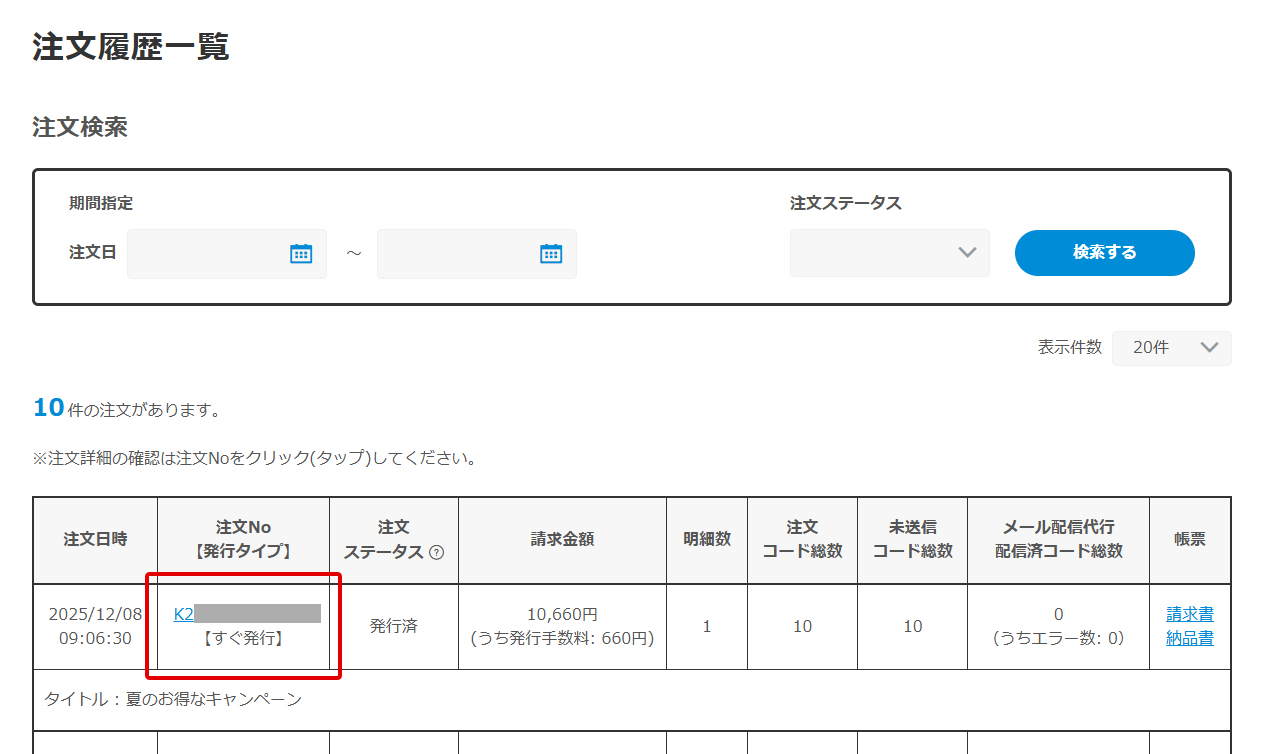Click the 注文日時 column header

(95, 540)
